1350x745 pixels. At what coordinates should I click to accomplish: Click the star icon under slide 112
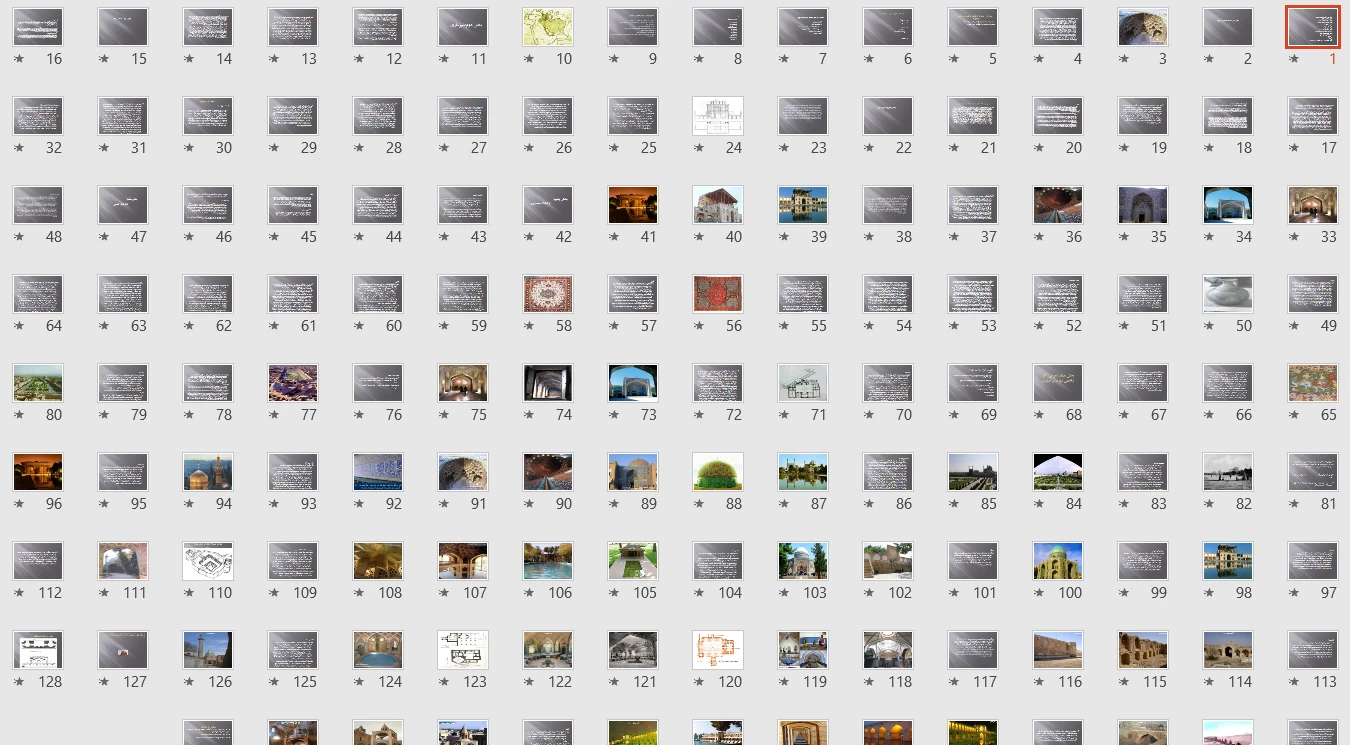pos(19,593)
